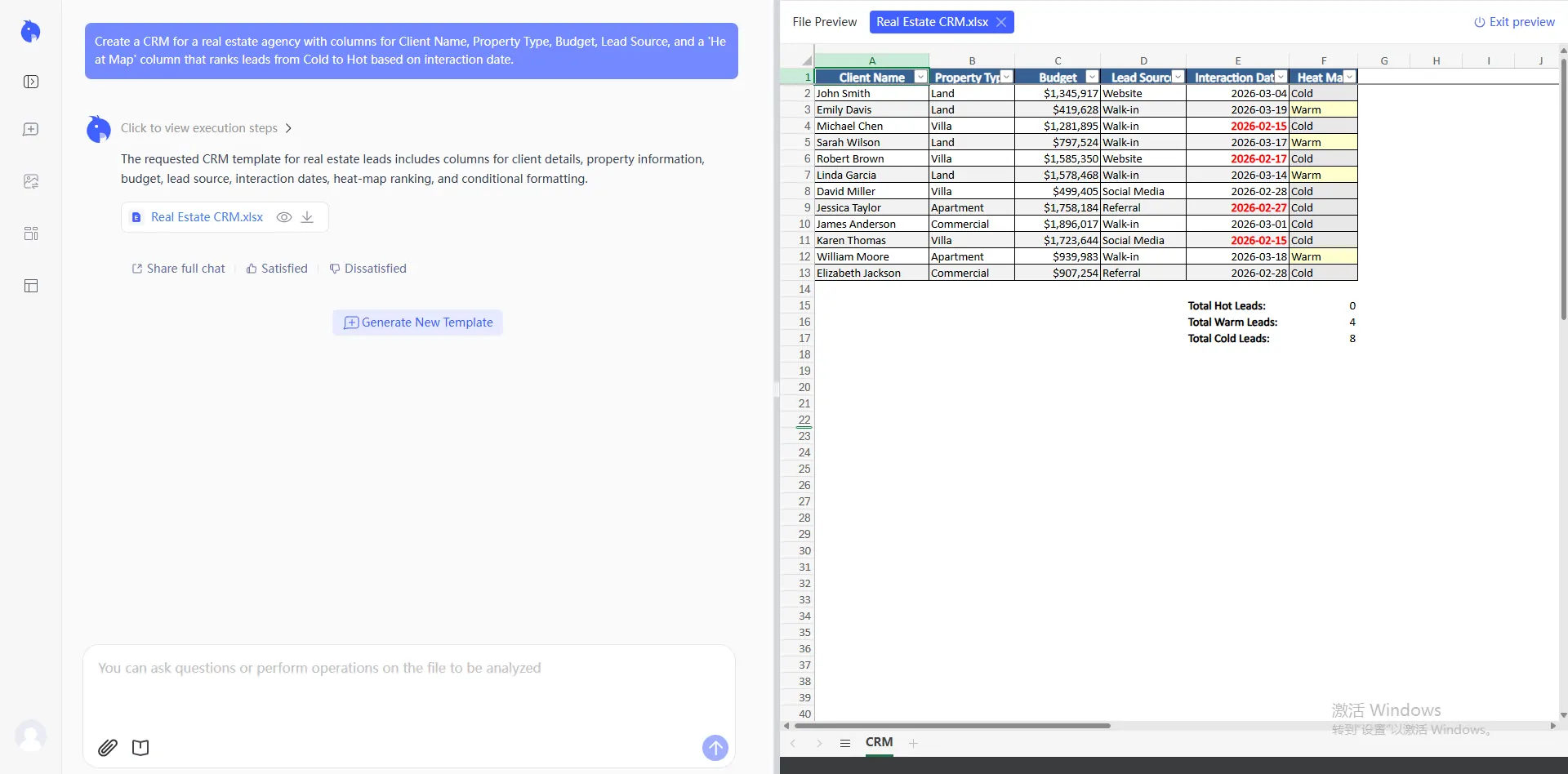Viewport: 1568px width, 774px height.
Task: Click Generate New Template button
Action: pyautogui.click(x=417, y=322)
